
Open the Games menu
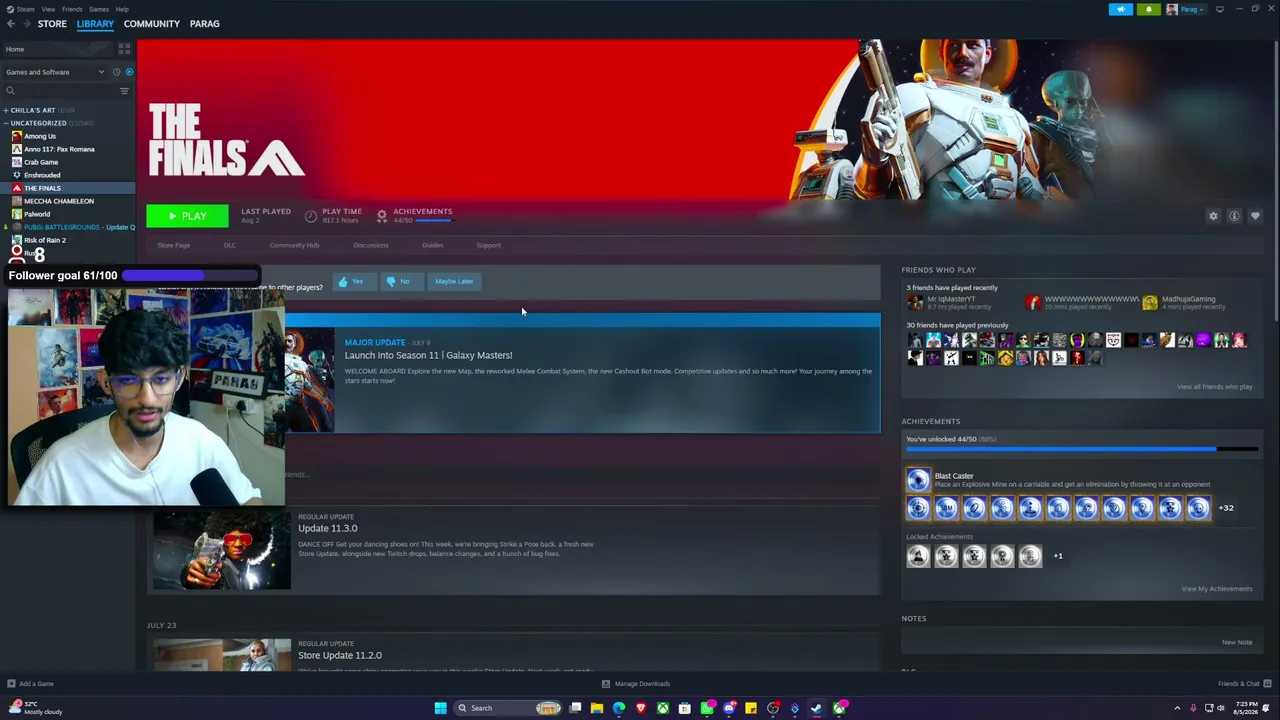pyautogui.click(x=99, y=9)
